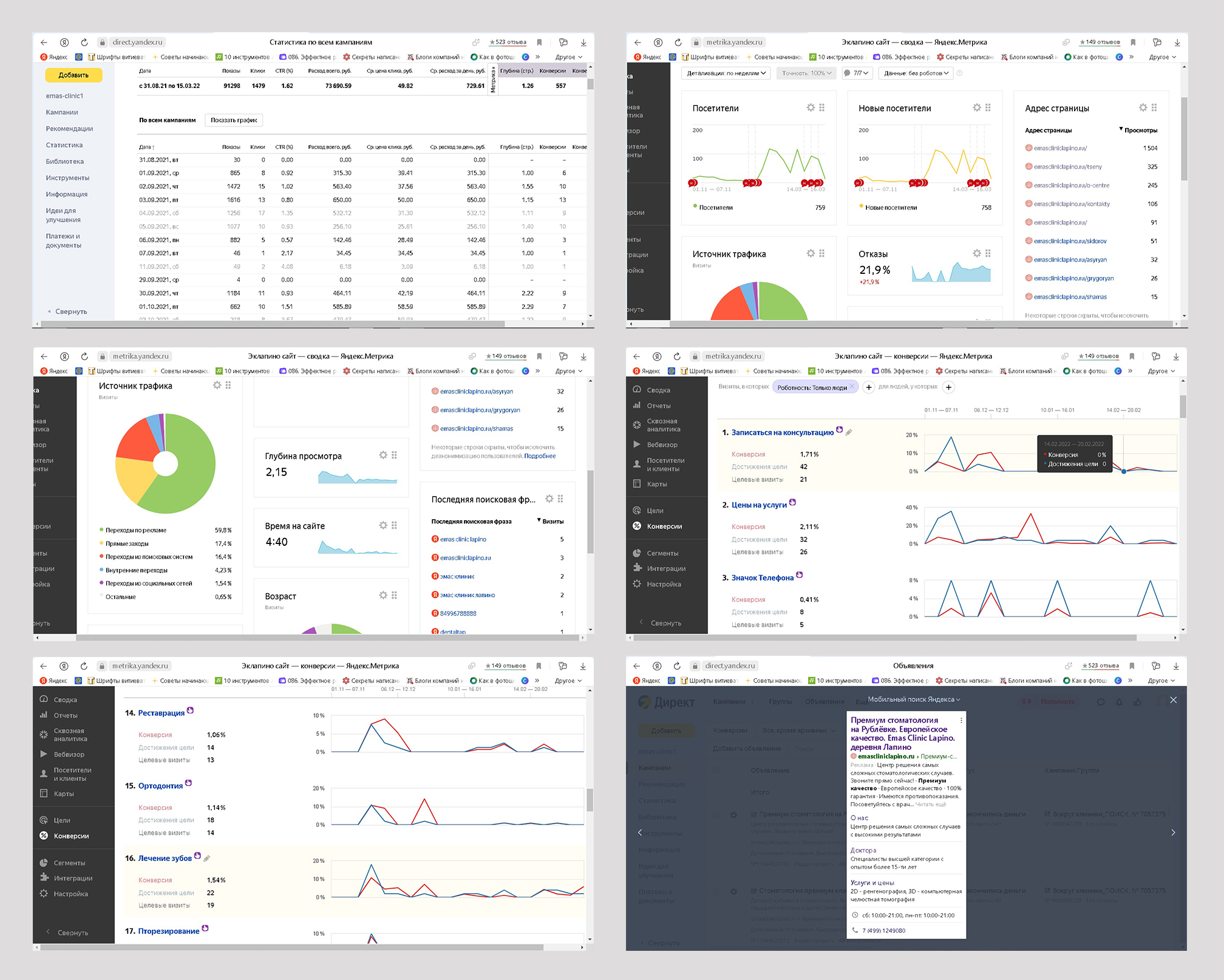This screenshot has height=980, width=1224.
Task: Open Новые посетители widget settings gear
Action: coord(977,107)
